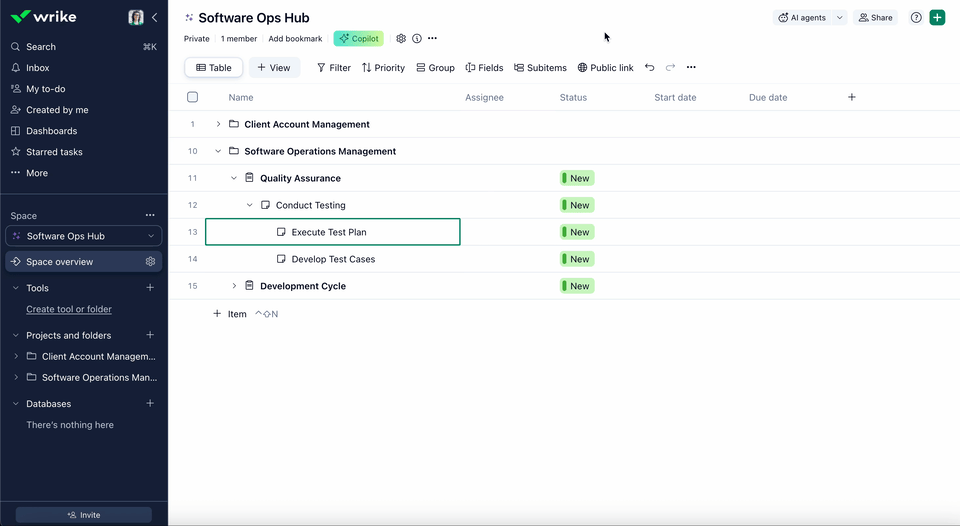Click the Create tool or folder link

(x=69, y=310)
